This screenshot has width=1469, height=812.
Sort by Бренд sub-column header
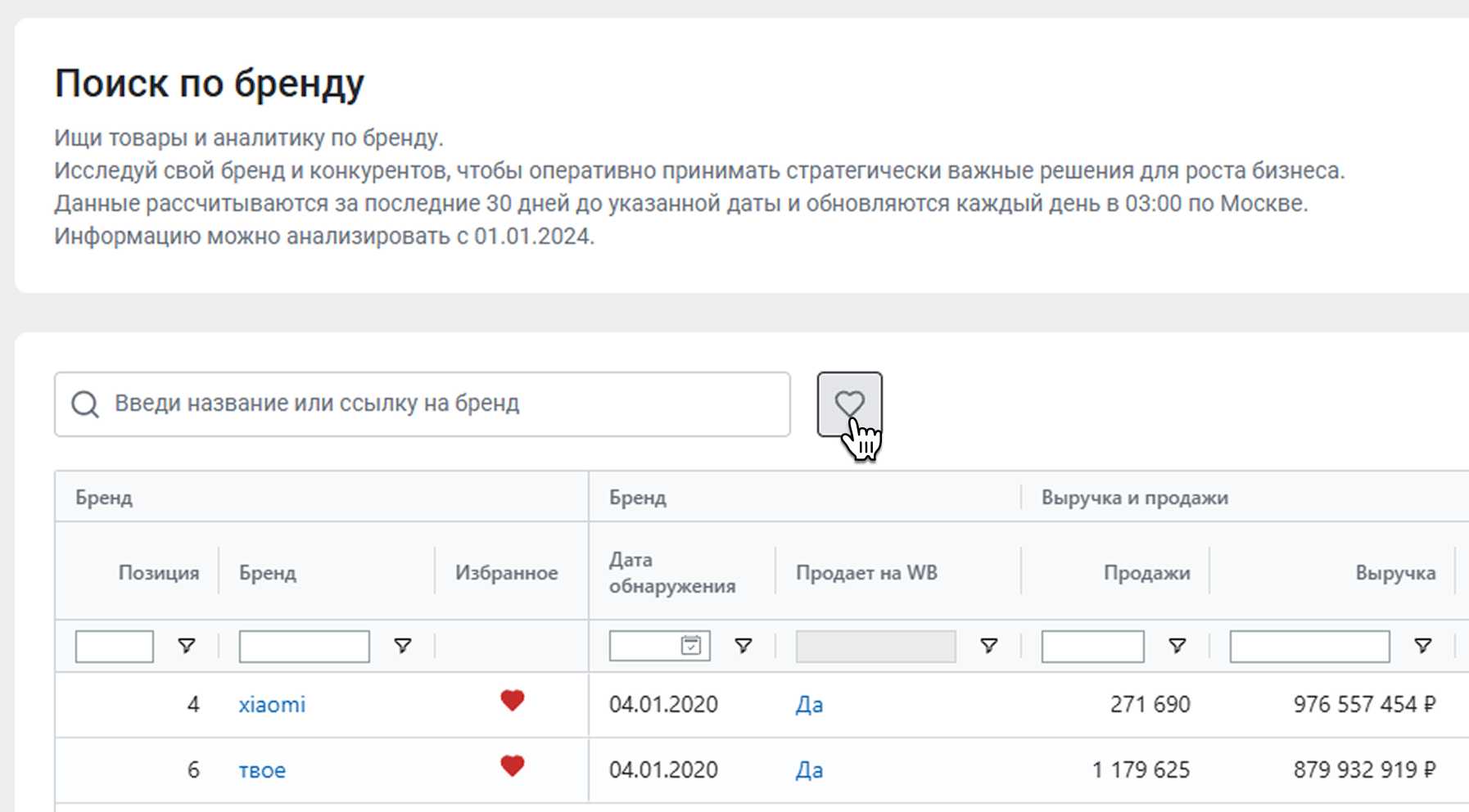coord(268,573)
